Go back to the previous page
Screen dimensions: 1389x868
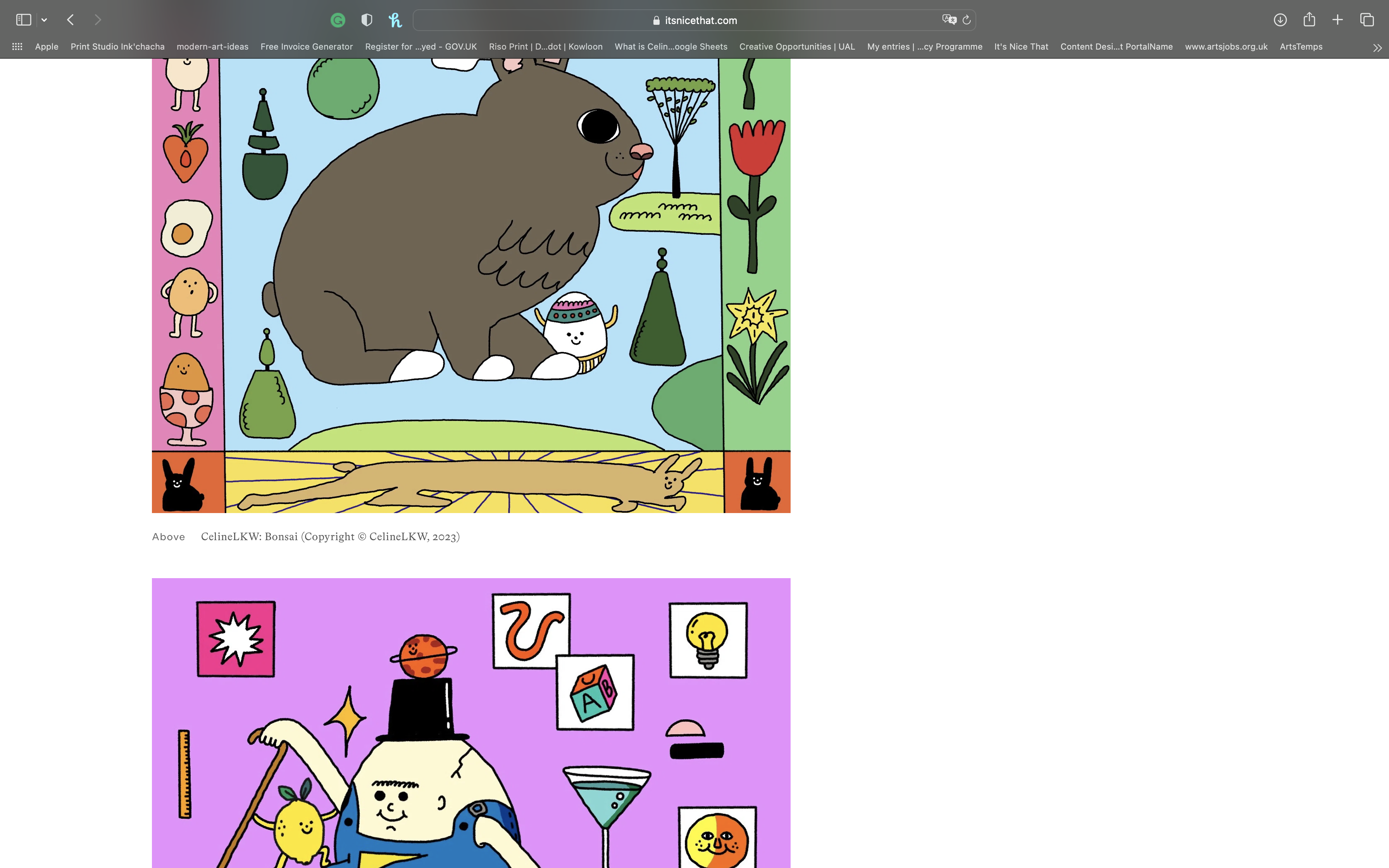(x=71, y=20)
